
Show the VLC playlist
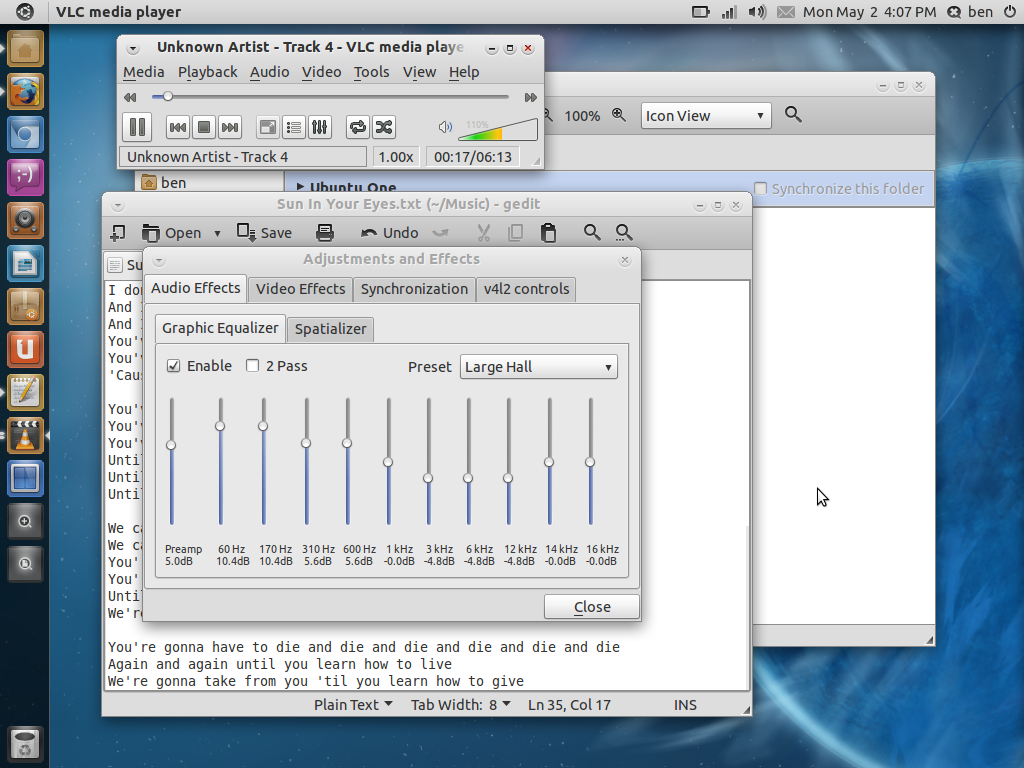[x=294, y=127]
